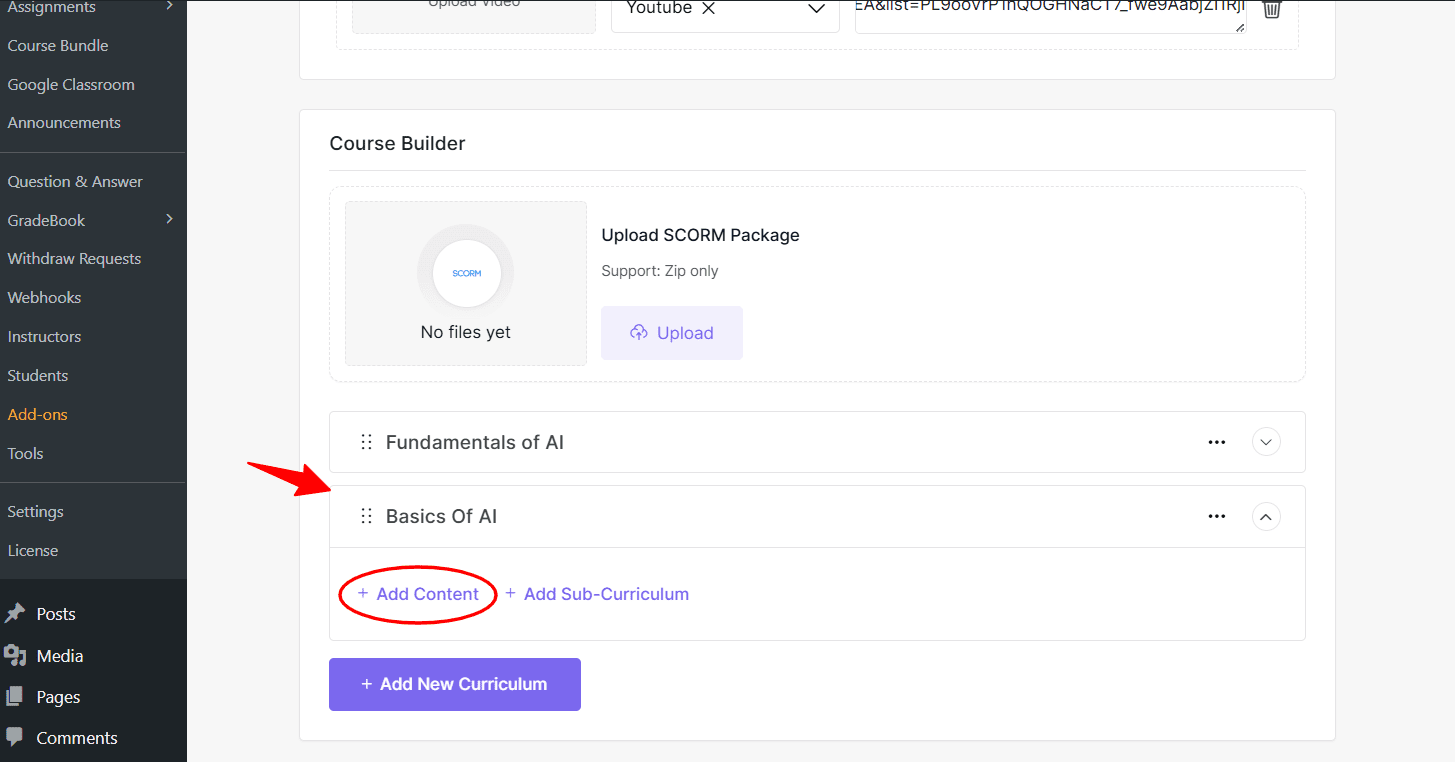Image resolution: width=1455 pixels, height=762 pixels.
Task: Click the drag handle of Fundamentals of AI
Action: point(366,441)
